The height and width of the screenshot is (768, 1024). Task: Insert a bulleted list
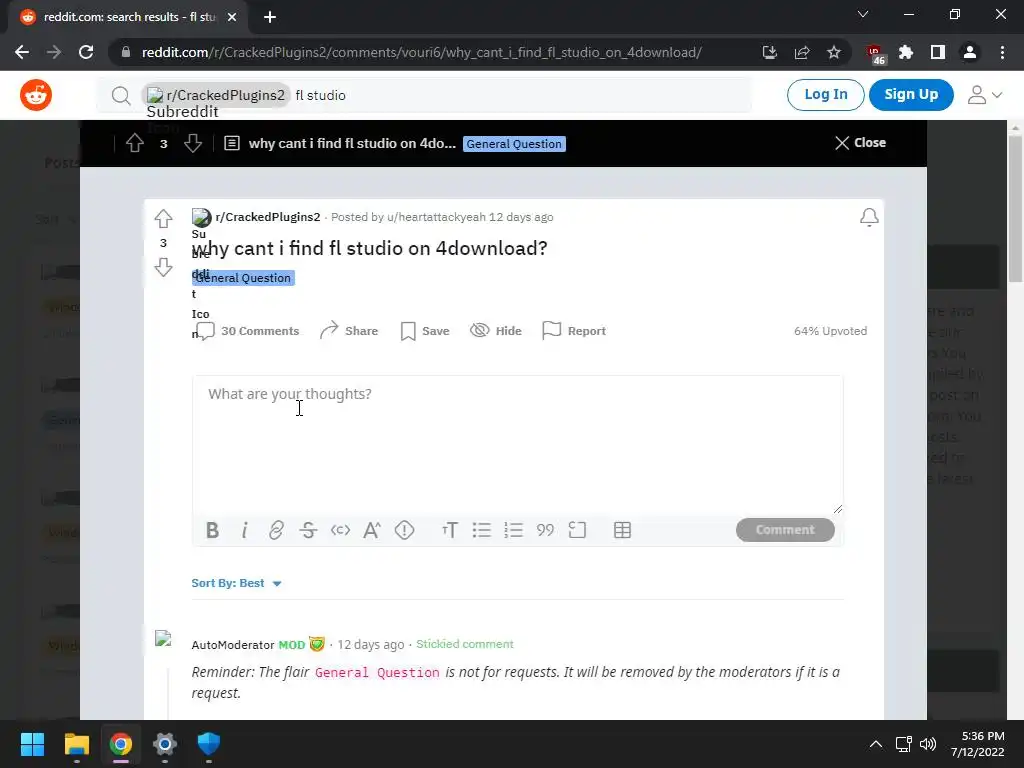pyautogui.click(x=481, y=530)
